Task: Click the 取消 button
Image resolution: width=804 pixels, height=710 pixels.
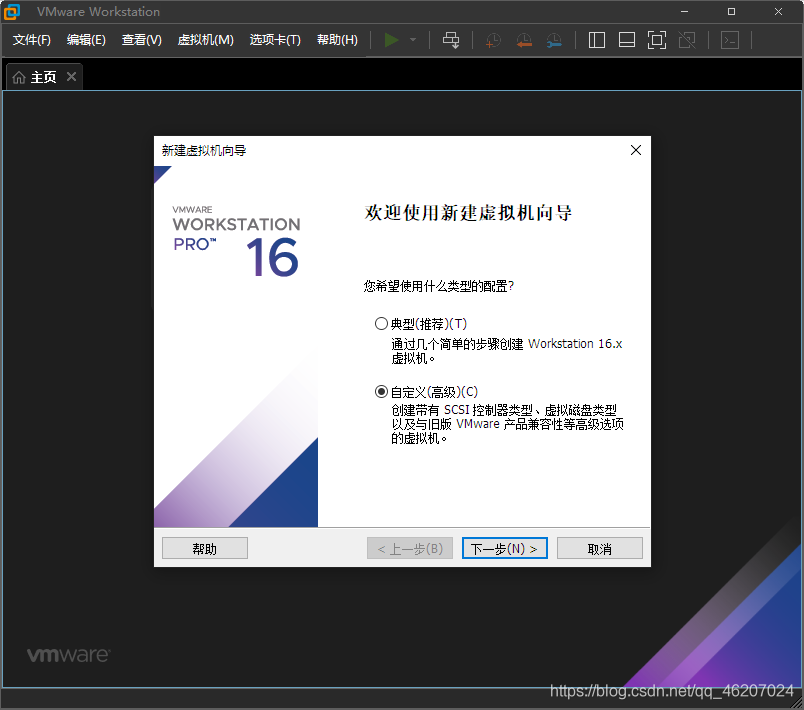Action: [x=599, y=549]
